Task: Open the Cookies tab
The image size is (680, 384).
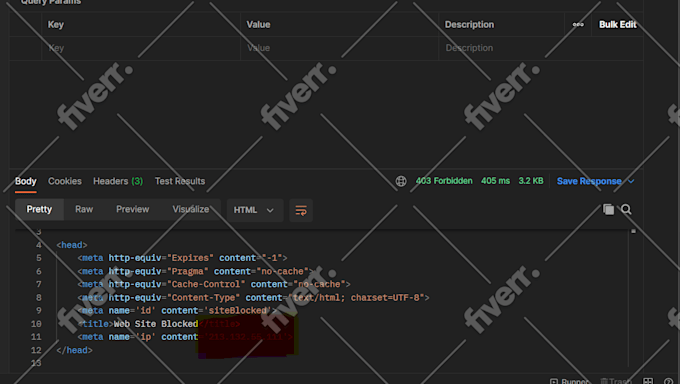Action: pyautogui.click(x=65, y=181)
